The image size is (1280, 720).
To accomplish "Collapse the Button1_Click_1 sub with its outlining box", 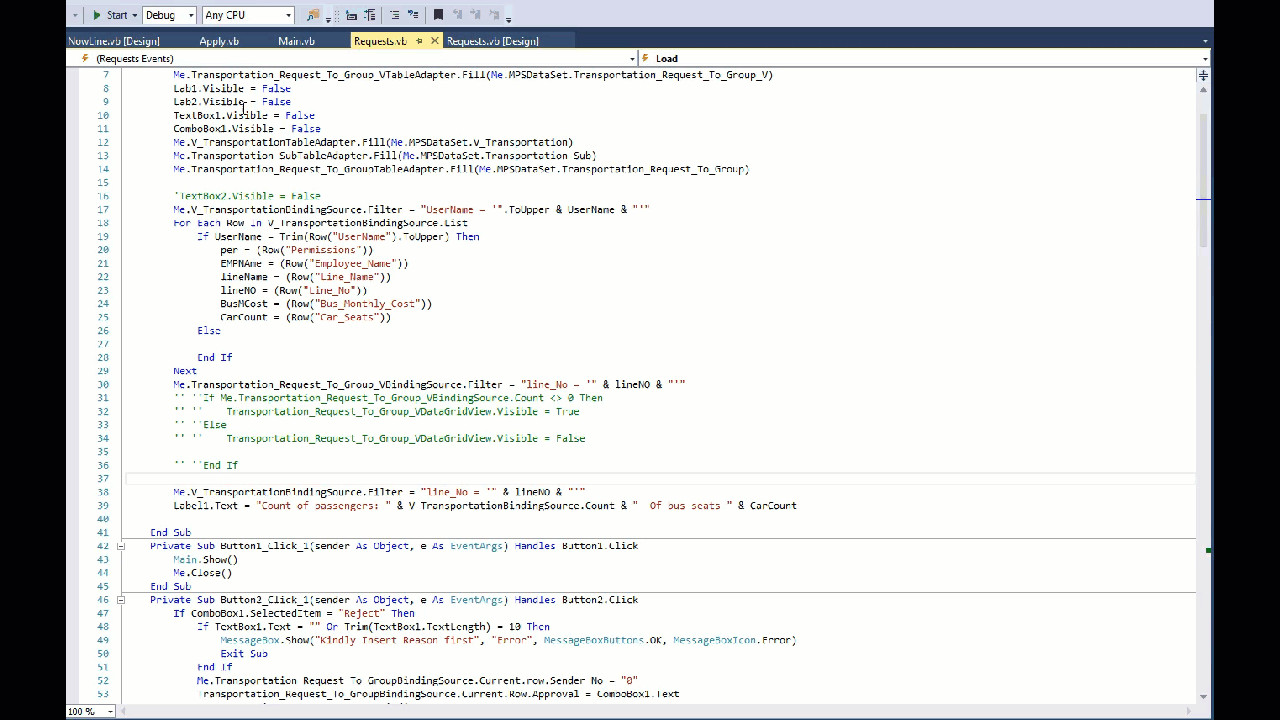I will (121, 546).
